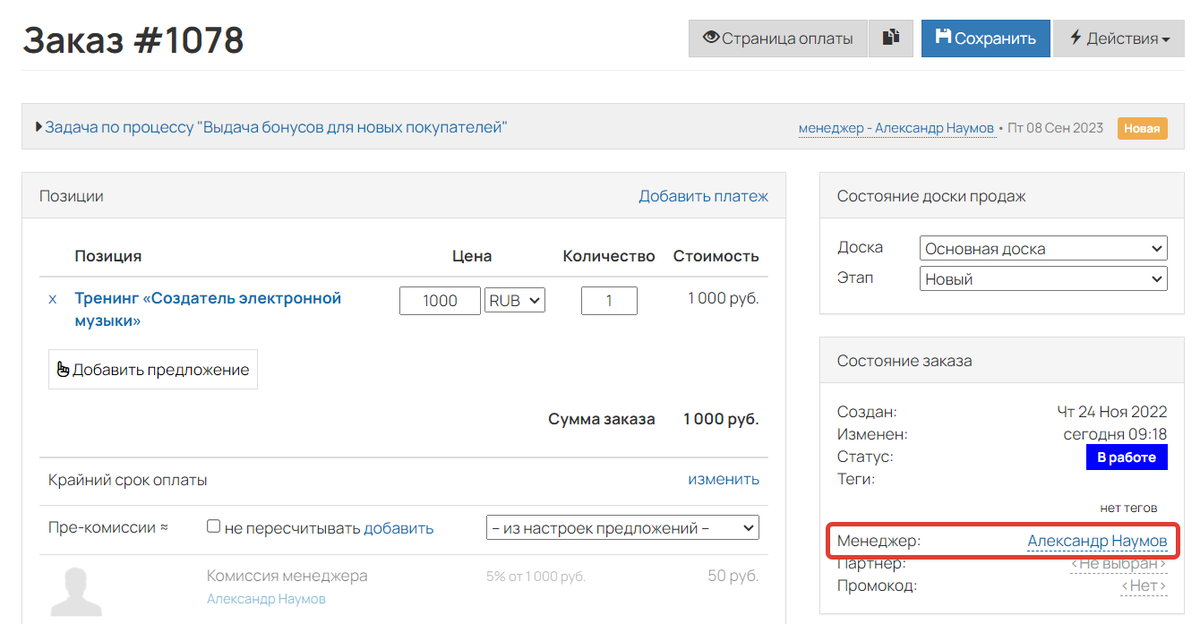
Task: Click the "Добавить платеж" link
Action: pos(703,196)
